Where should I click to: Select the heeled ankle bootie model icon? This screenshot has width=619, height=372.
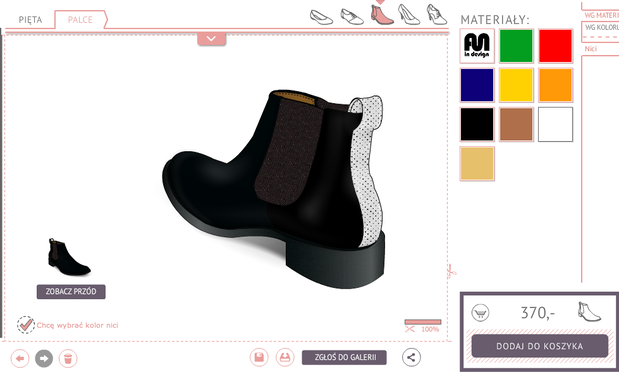click(x=437, y=15)
